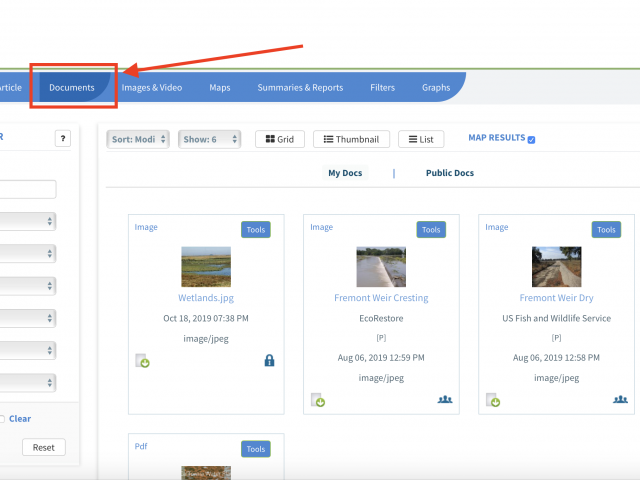Viewport: 640px width, 480px height.
Task: Click the Thumbnail list icon
Action: (x=329, y=139)
